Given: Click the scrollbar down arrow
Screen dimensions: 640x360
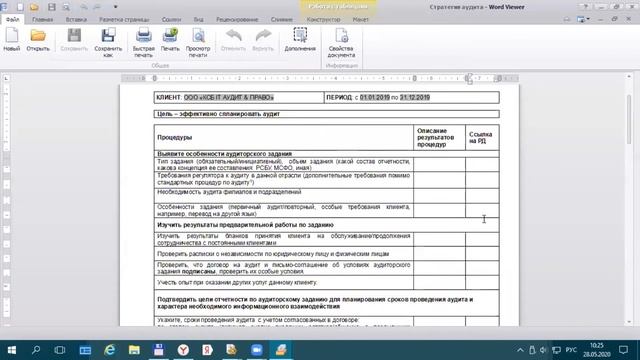Looking at the screenshot, I should click(x=629, y=322).
